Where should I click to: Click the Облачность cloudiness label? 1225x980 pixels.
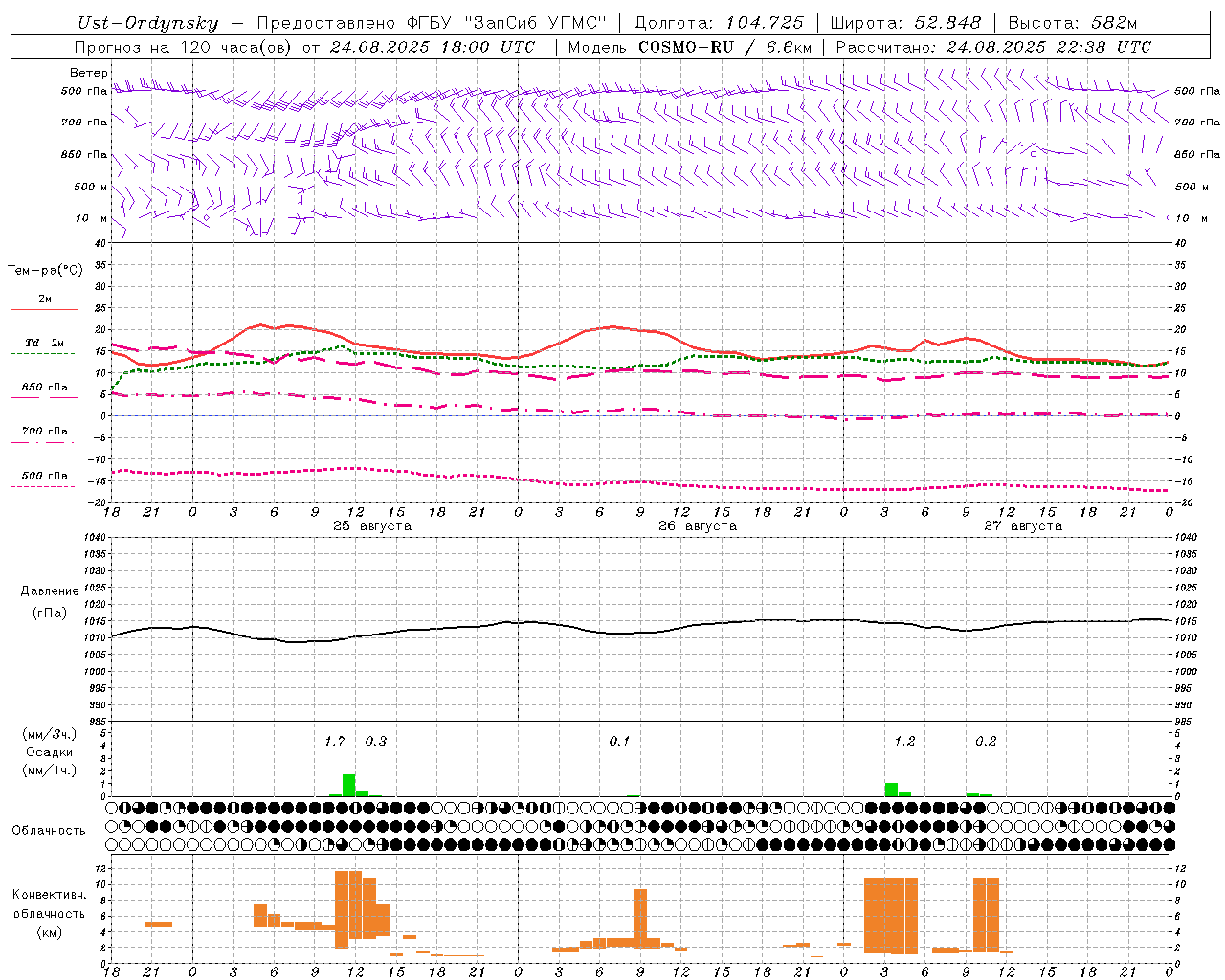click(x=49, y=831)
